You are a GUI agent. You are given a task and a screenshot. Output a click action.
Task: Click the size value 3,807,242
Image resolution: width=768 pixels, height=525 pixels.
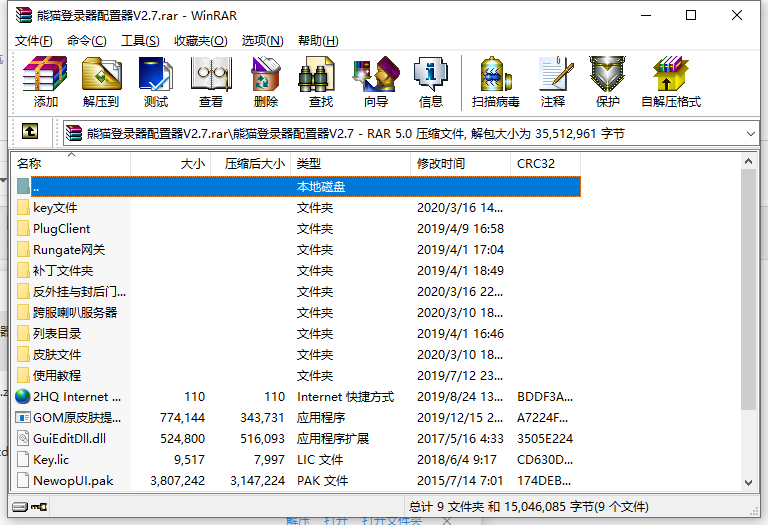[177, 481]
